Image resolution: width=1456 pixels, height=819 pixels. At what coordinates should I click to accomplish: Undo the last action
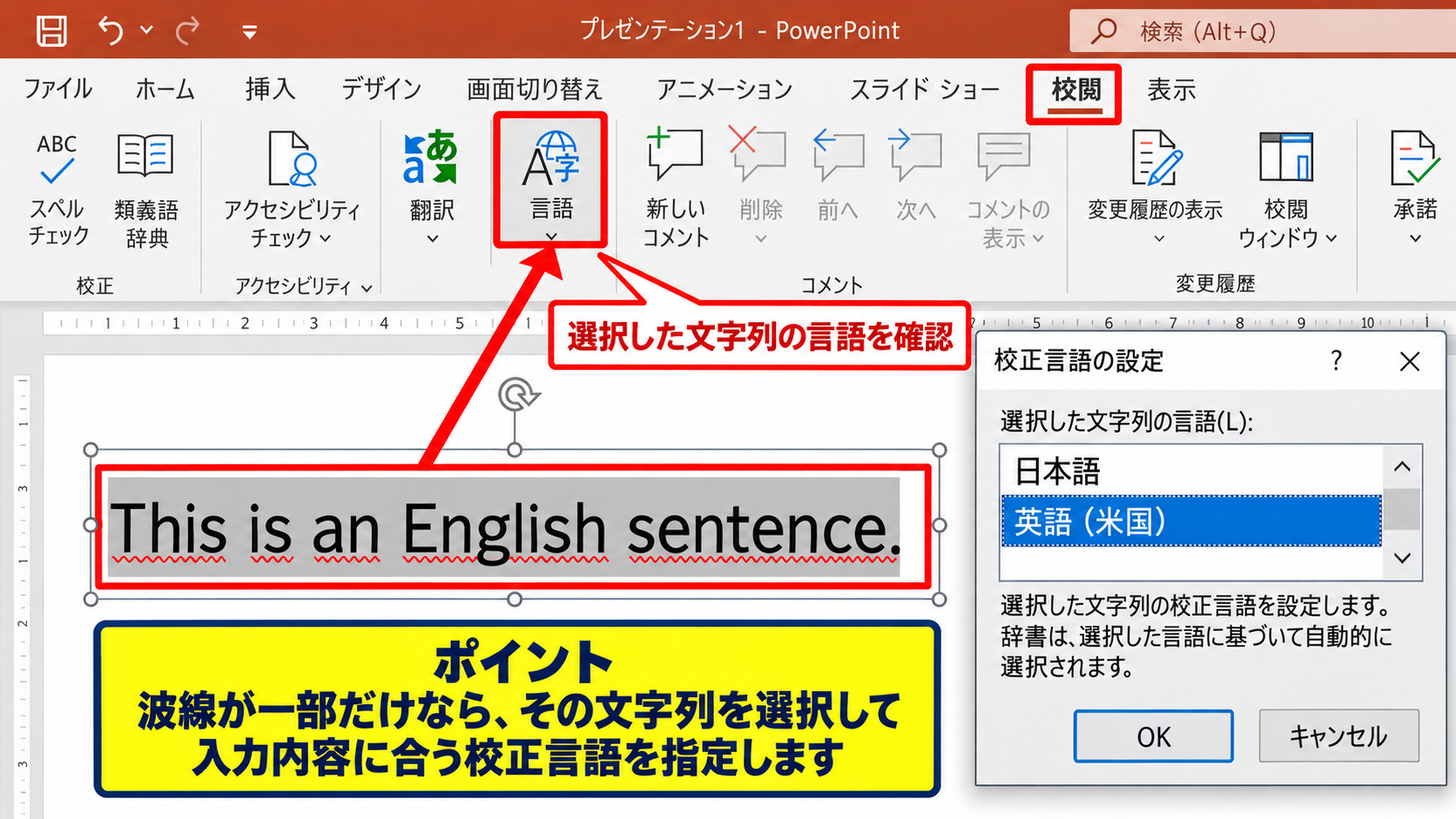pyautogui.click(x=111, y=31)
